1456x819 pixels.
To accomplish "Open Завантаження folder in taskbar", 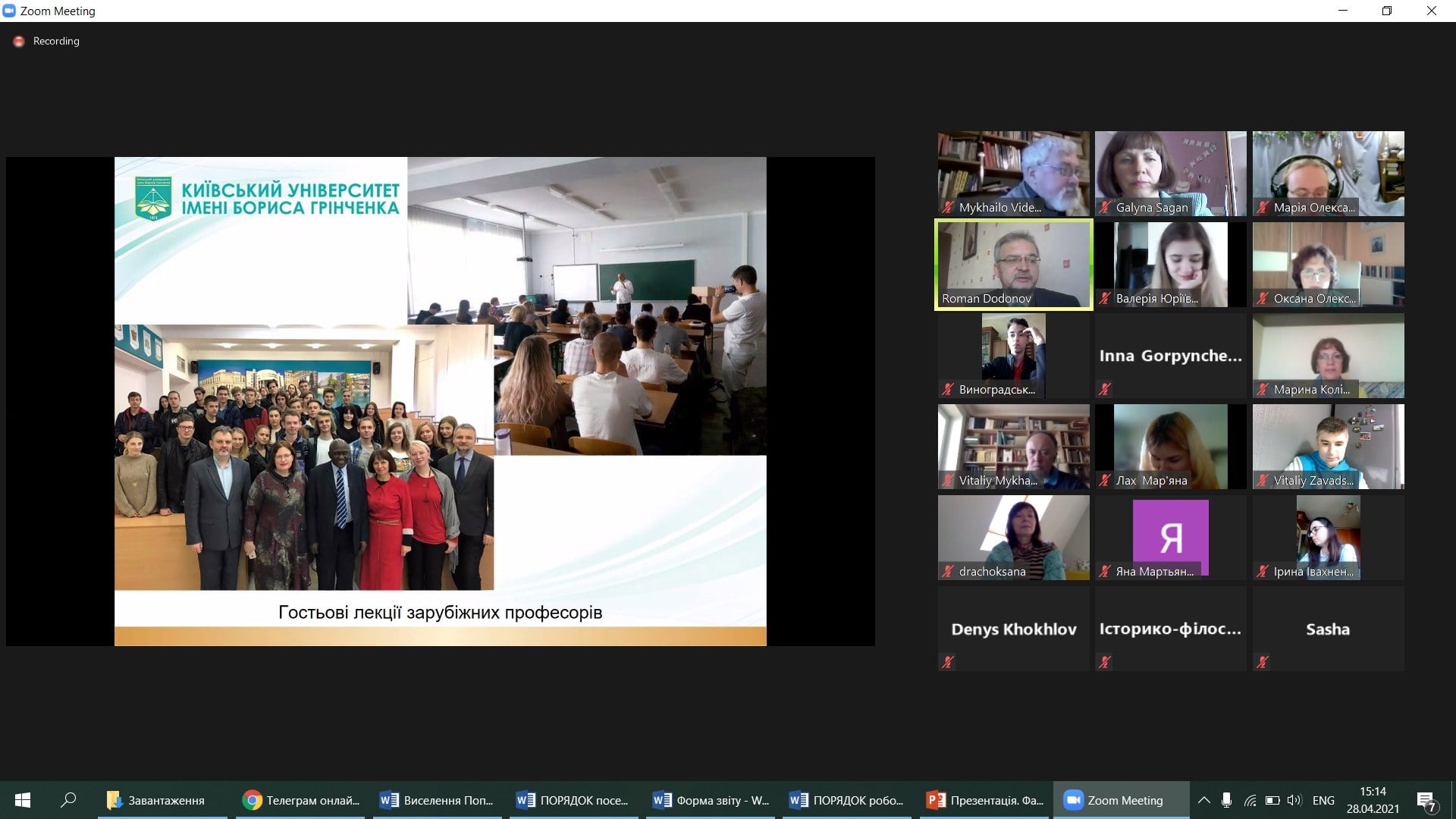I will tap(156, 800).
